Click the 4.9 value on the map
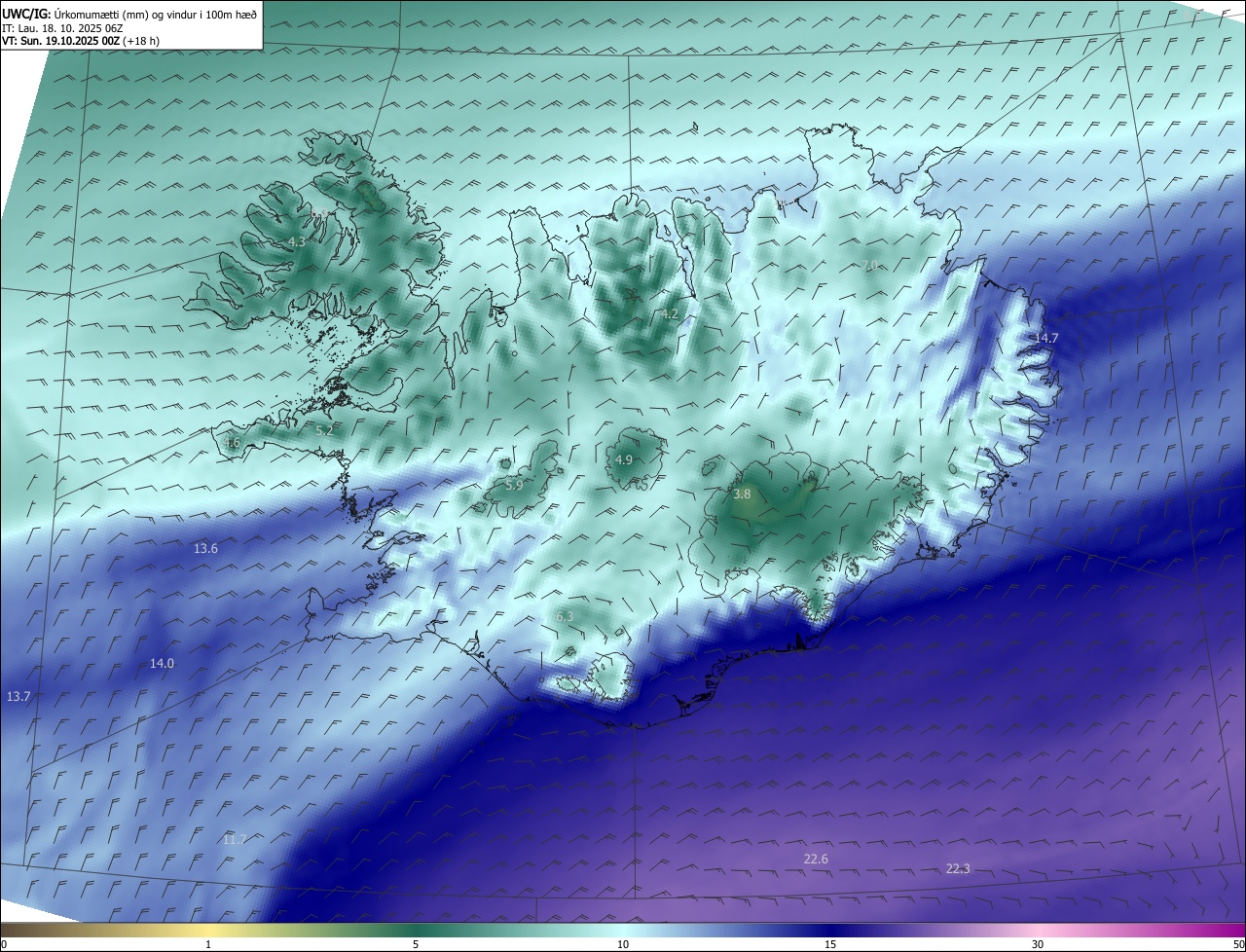Screen dimensions: 1246x952 click(624, 459)
